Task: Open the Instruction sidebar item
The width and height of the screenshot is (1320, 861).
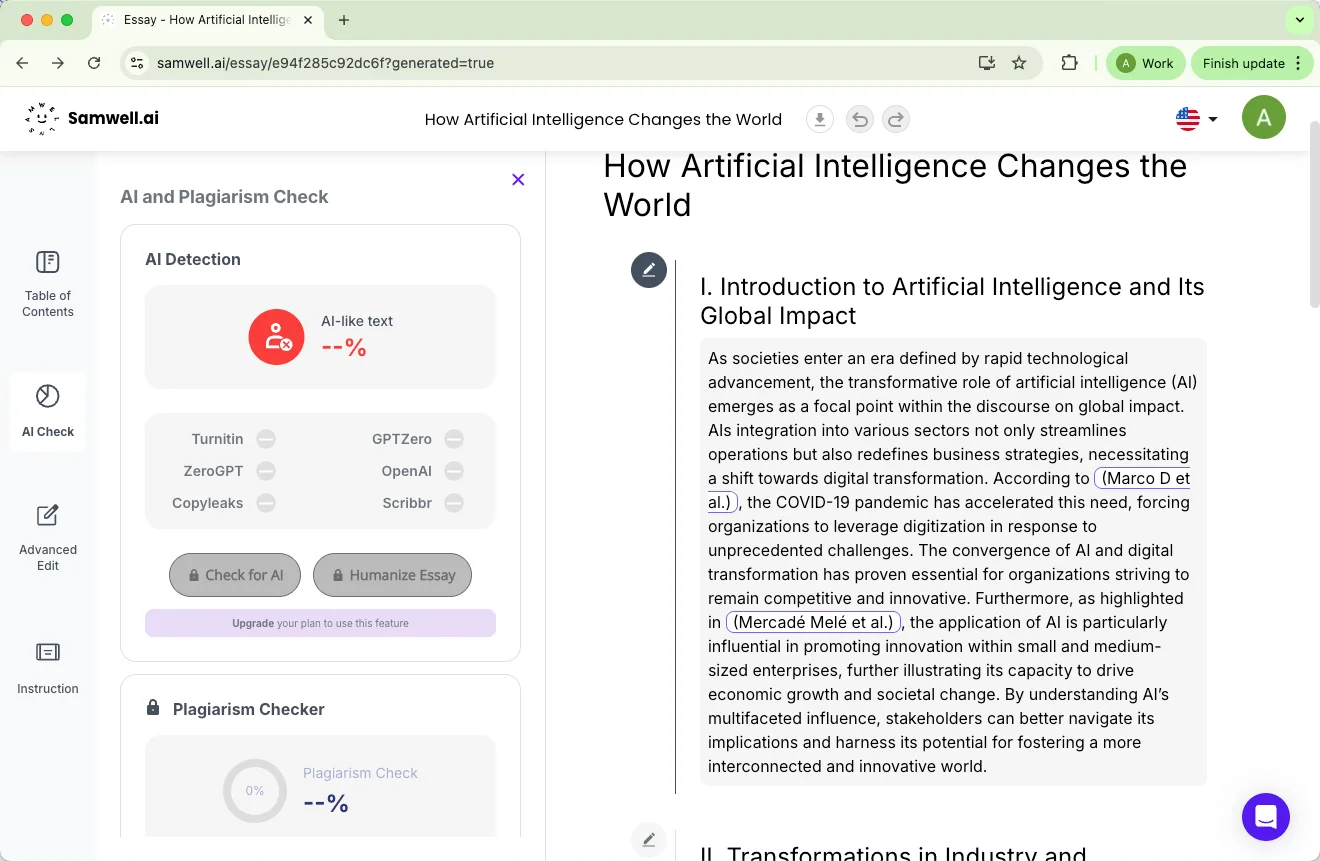Action: coord(48,668)
